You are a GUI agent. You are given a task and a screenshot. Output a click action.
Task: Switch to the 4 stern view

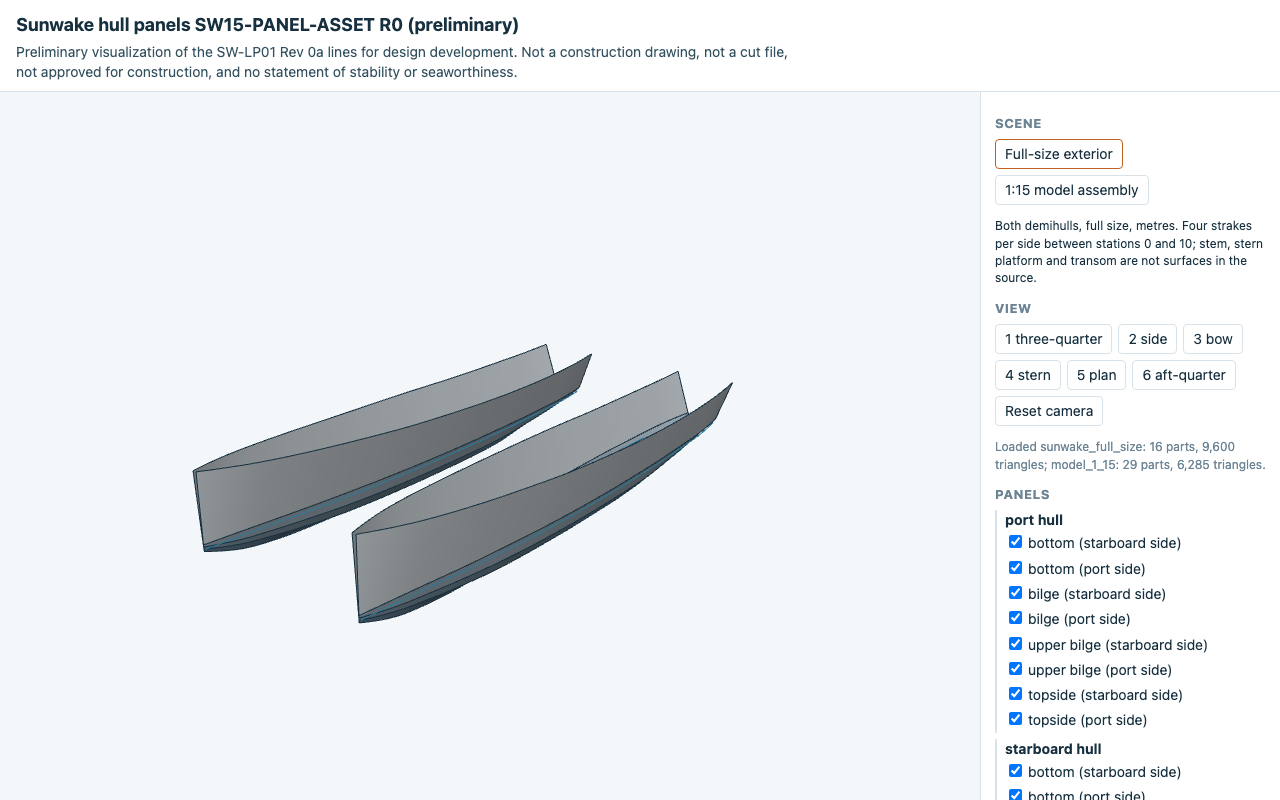(1028, 375)
